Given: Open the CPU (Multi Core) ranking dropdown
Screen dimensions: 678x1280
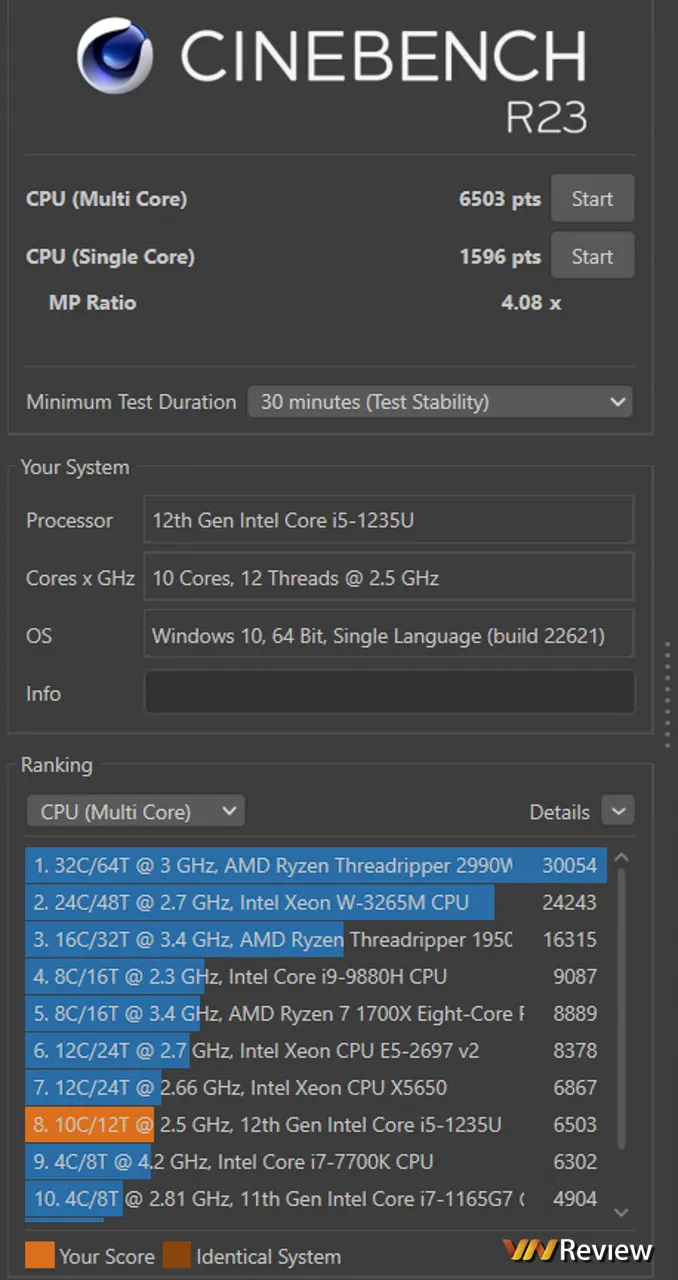Looking at the screenshot, I should pyautogui.click(x=135, y=812).
